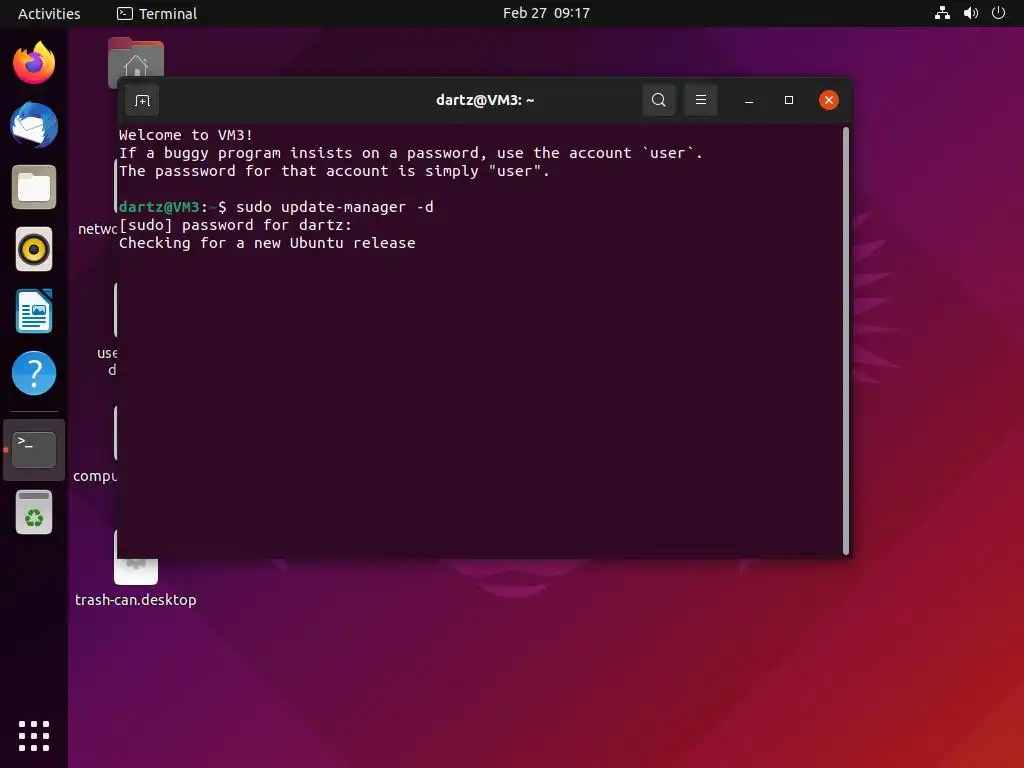This screenshot has width=1024, height=768.
Task: Open the Files manager in dock
Action: point(34,187)
